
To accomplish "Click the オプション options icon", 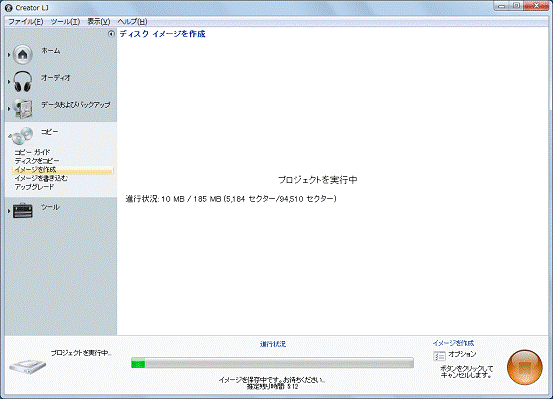I will click(x=439, y=356).
